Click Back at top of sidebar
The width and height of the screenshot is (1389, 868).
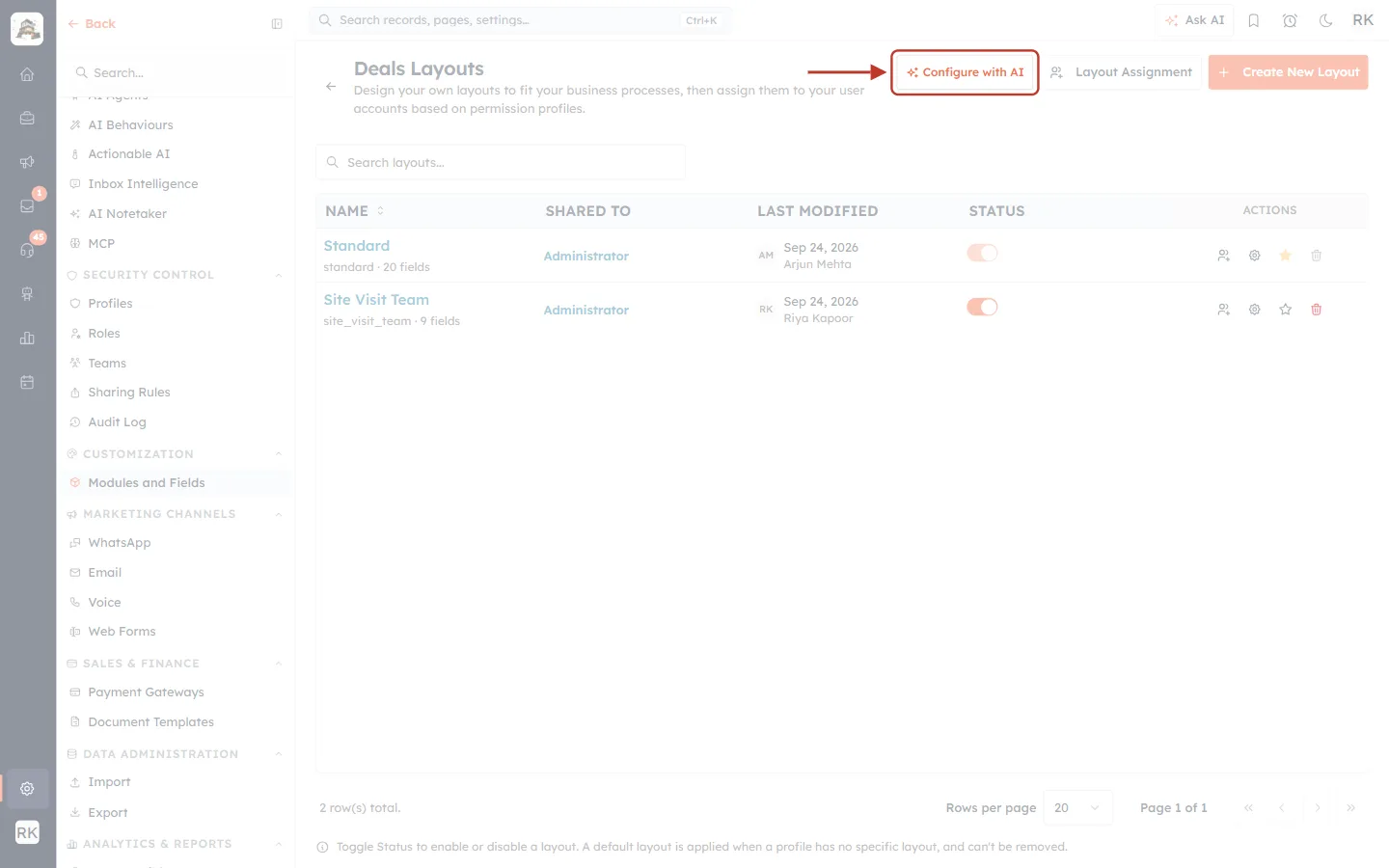(92, 24)
